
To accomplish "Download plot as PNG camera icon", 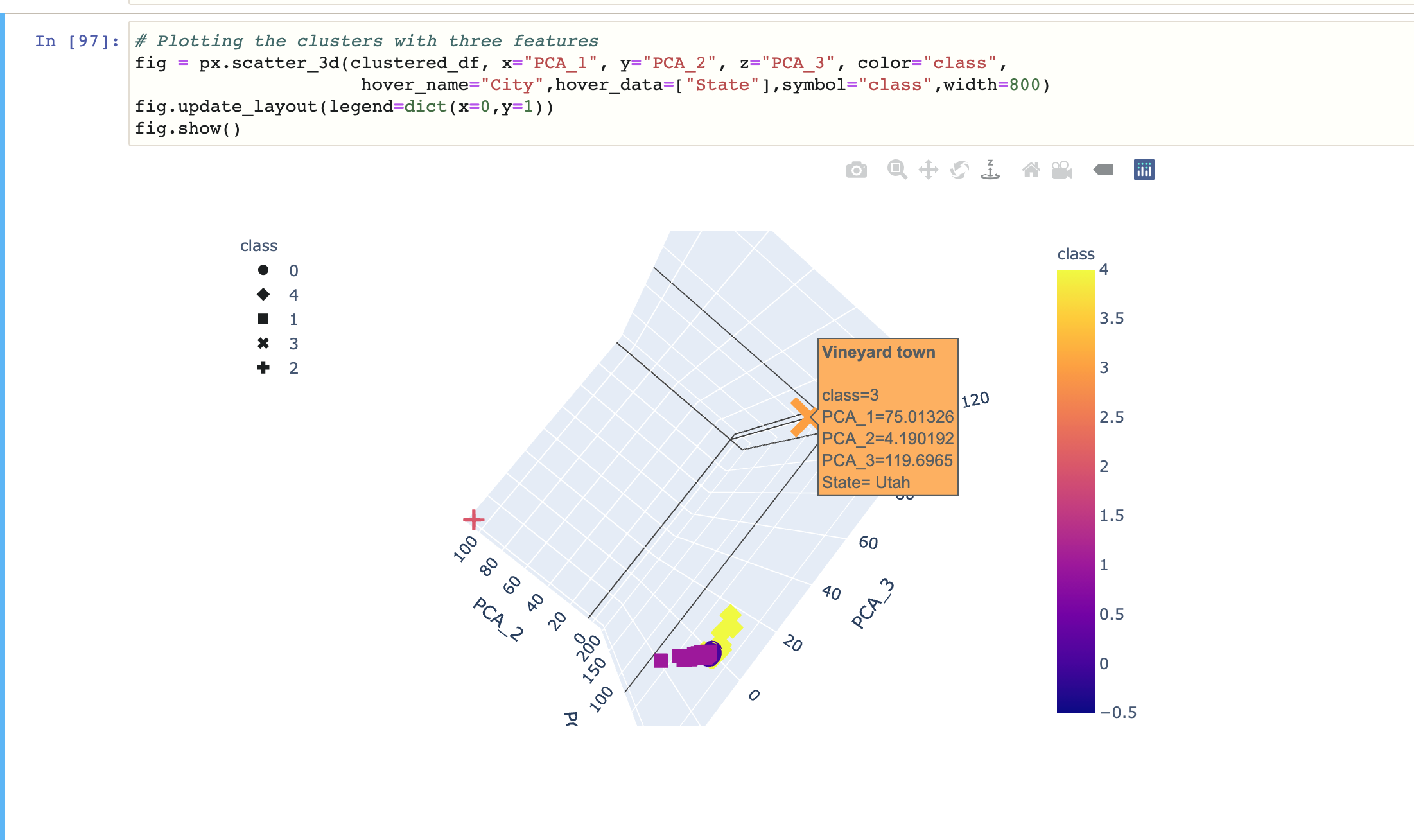I will (856, 170).
